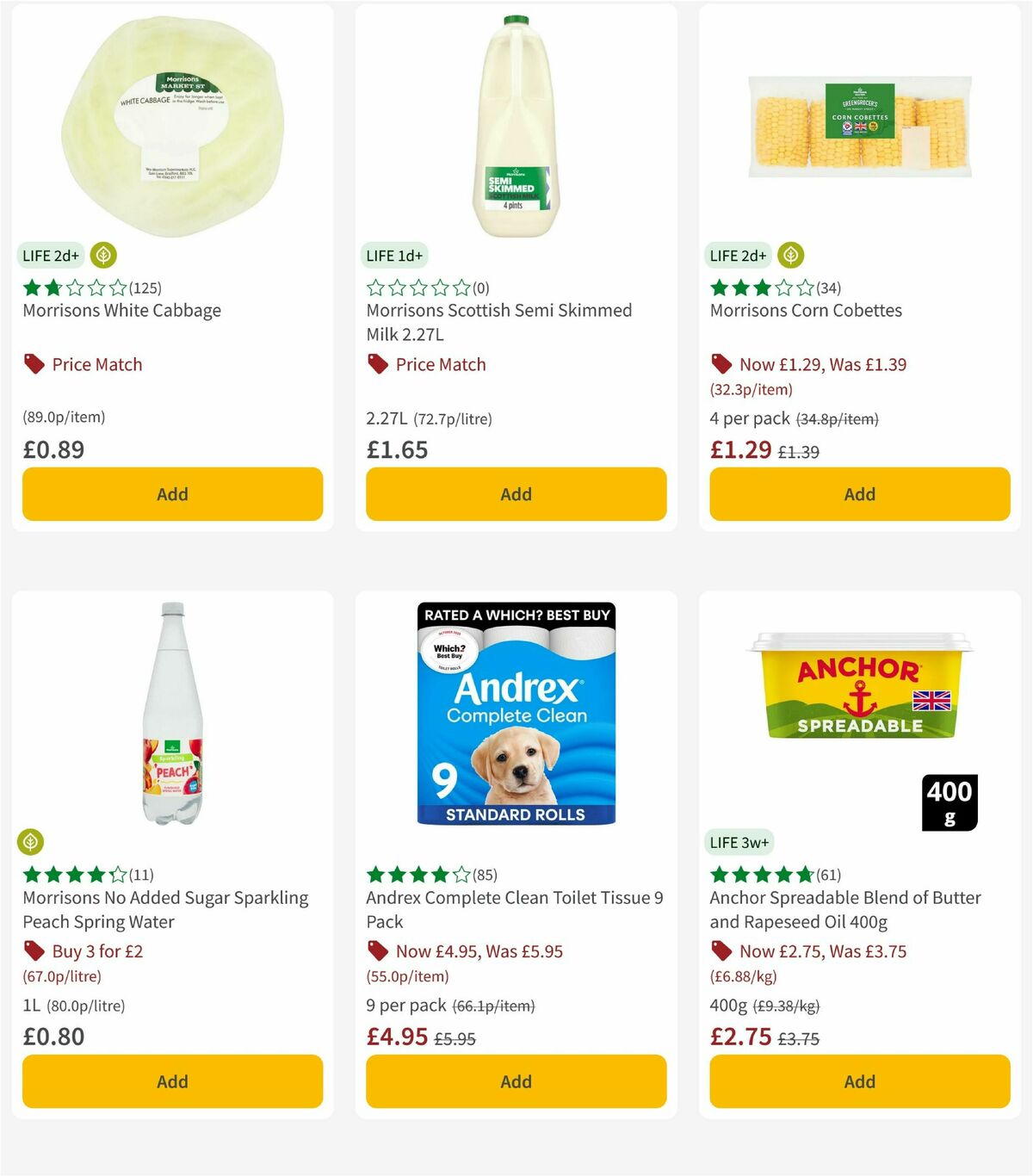Click the review count (34) for Corn Cobettes
The width and height of the screenshot is (1033, 1176).
(827, 288)
